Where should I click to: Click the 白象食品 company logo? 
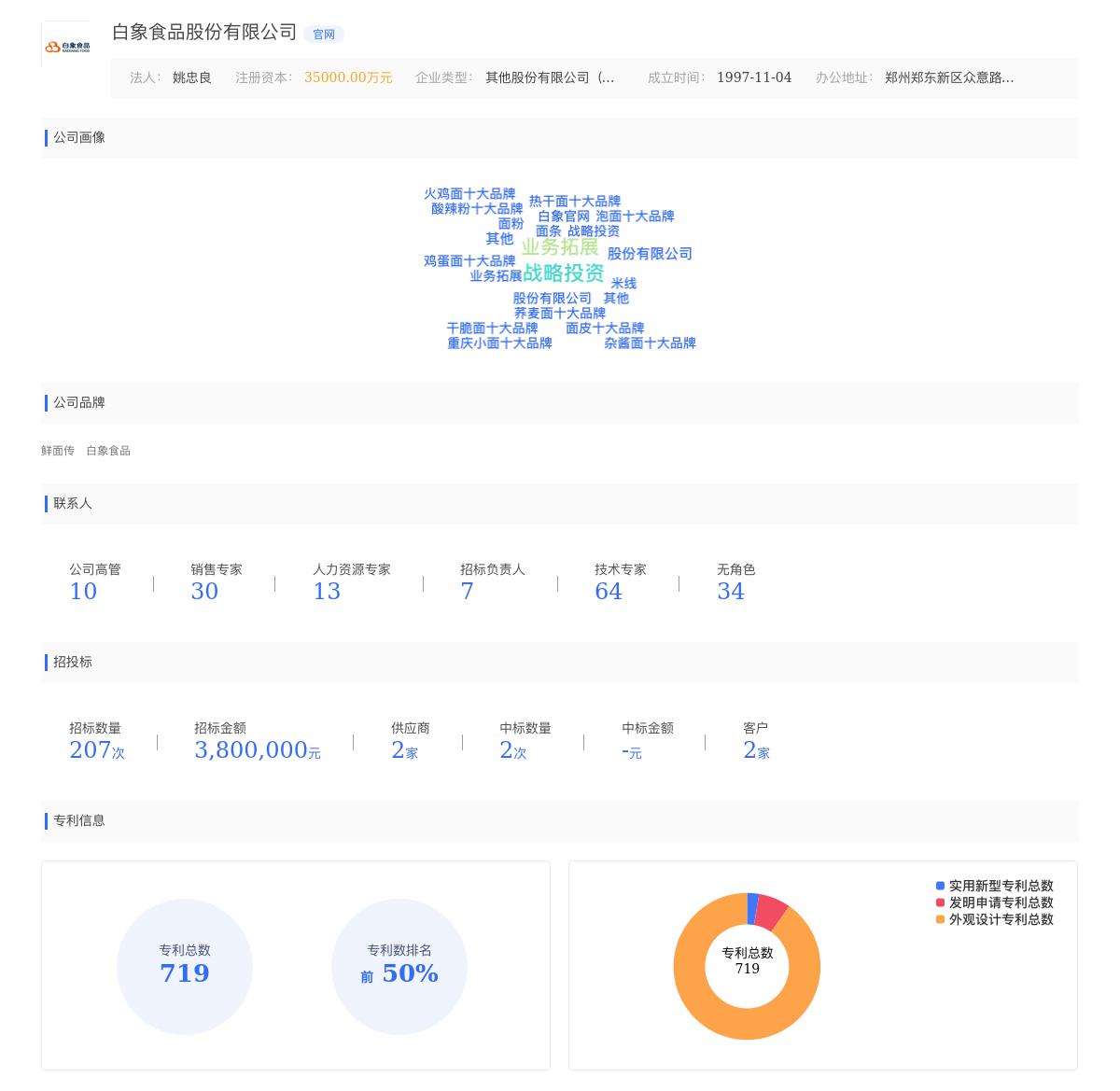[67, 46]
